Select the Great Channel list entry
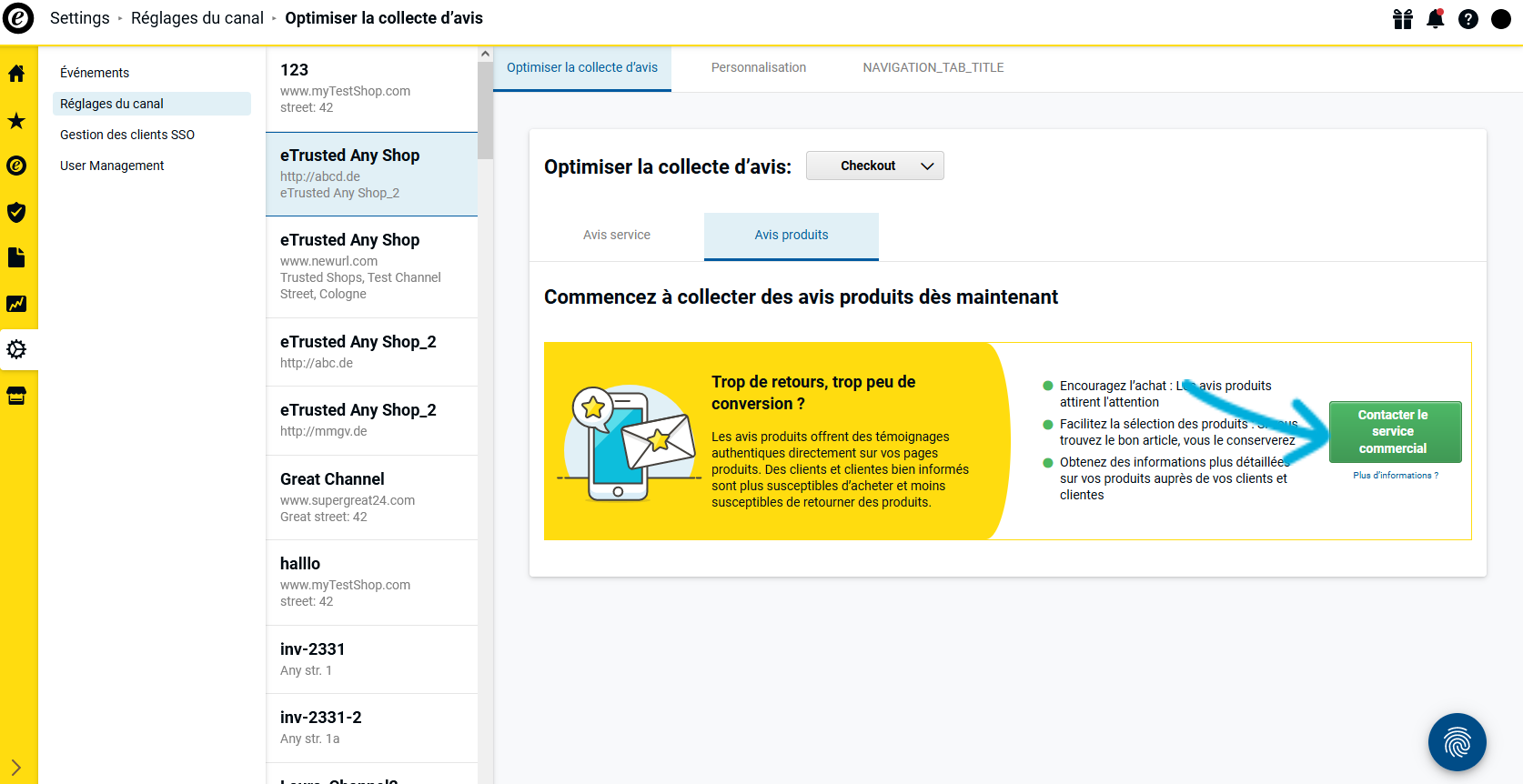 pos(371,498)
